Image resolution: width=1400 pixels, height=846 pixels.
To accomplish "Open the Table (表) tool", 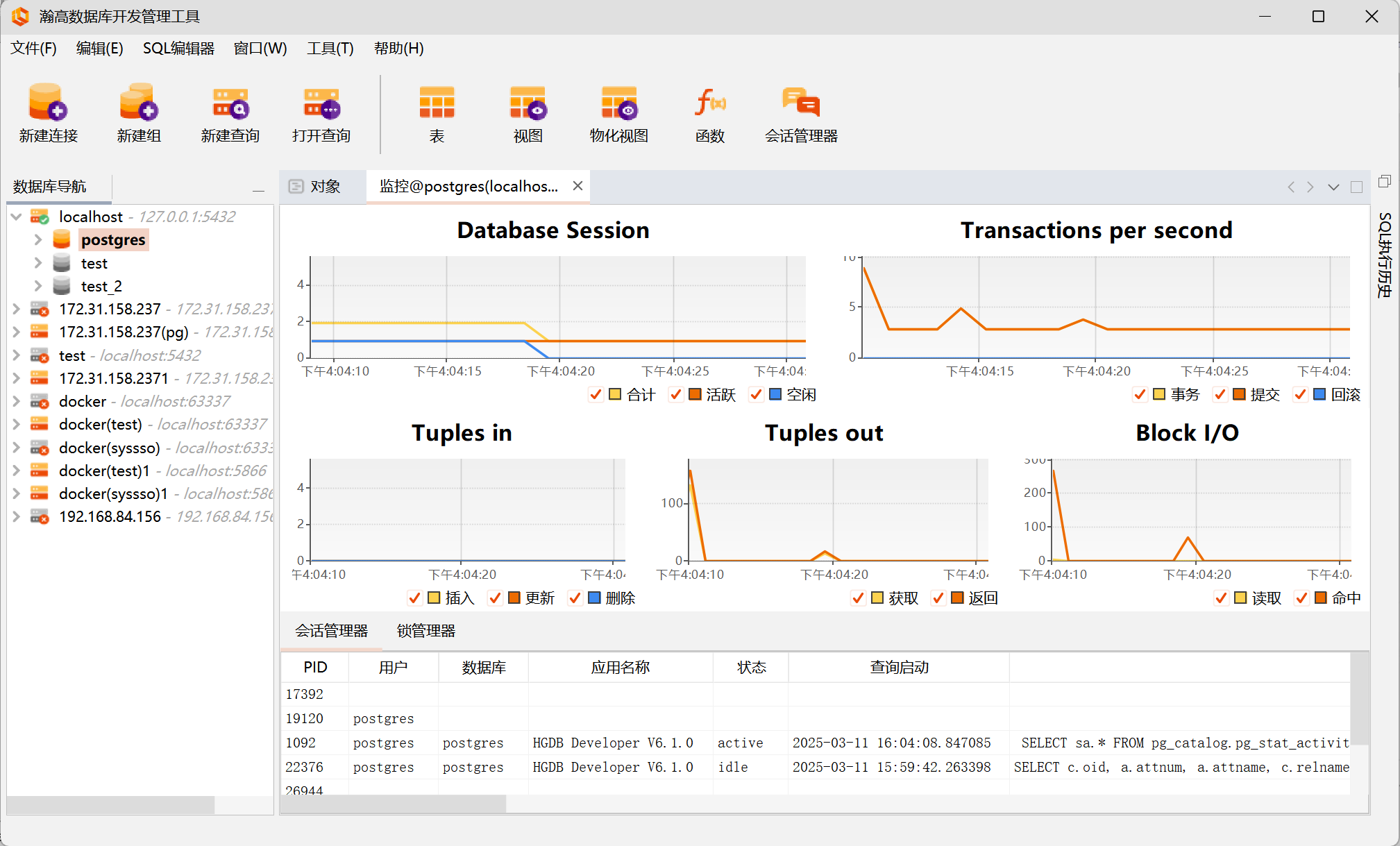I will click(437, 102).
